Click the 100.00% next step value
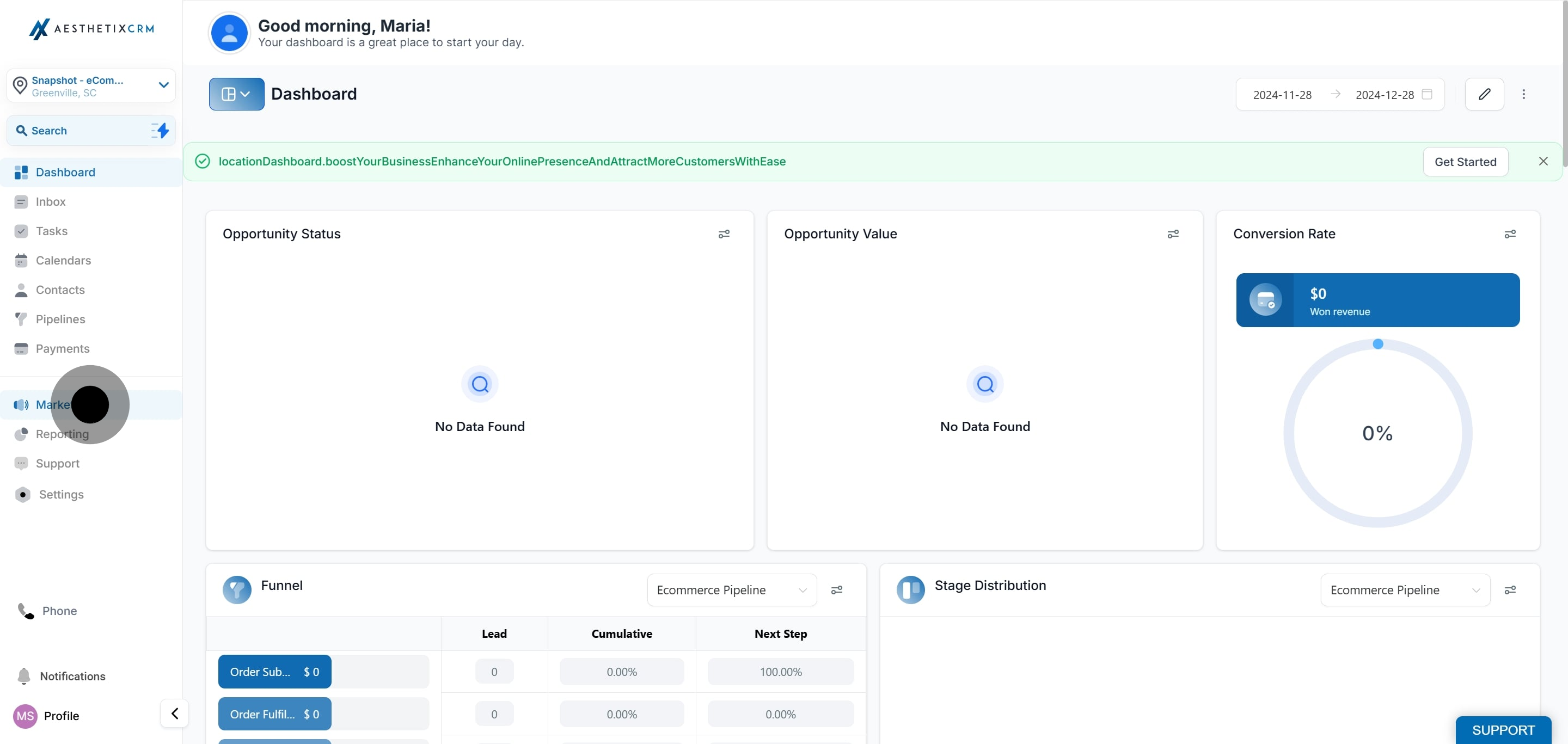 [780, 672]
